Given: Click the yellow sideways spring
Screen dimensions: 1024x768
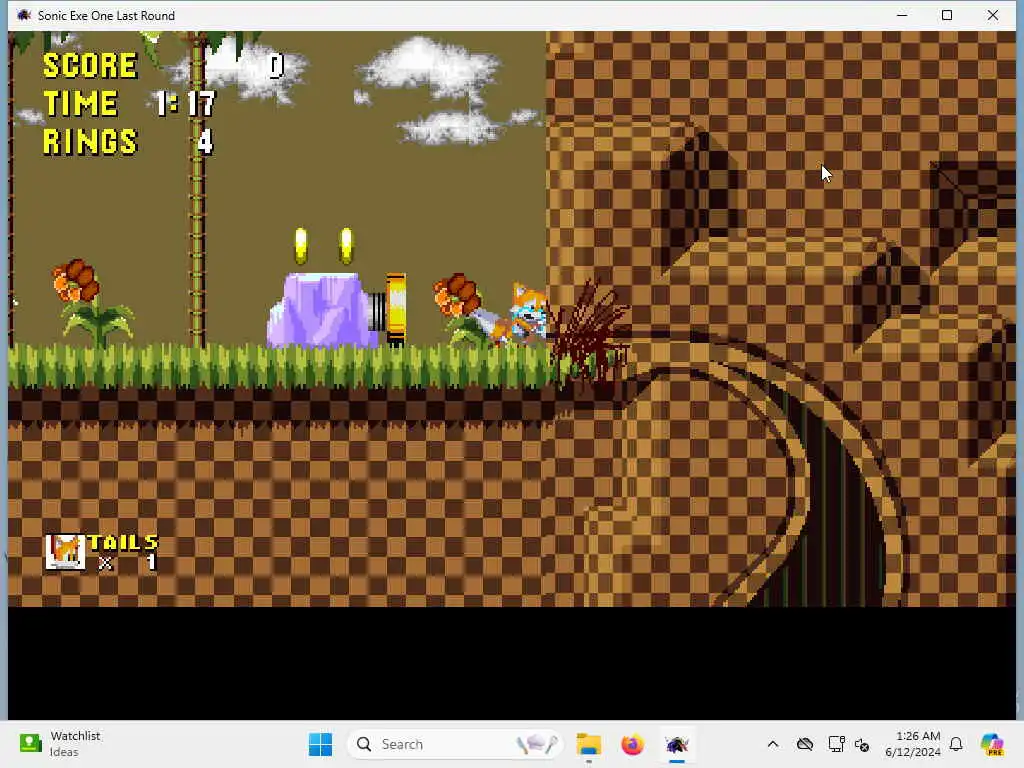Looking at the screenshot, I should click(389, 309).
